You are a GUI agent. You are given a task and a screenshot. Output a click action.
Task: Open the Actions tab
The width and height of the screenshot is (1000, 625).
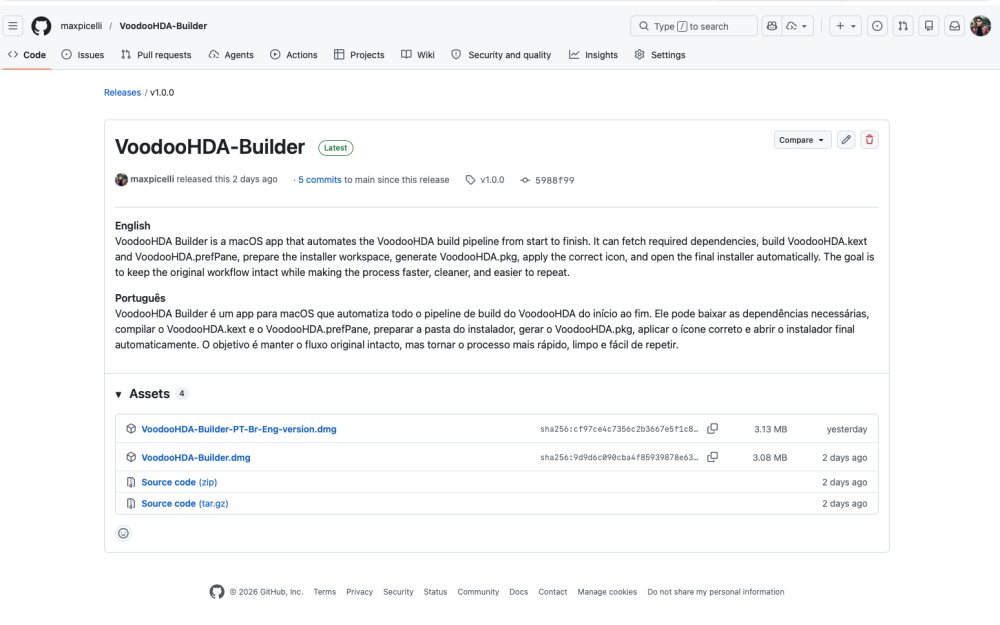293,55
